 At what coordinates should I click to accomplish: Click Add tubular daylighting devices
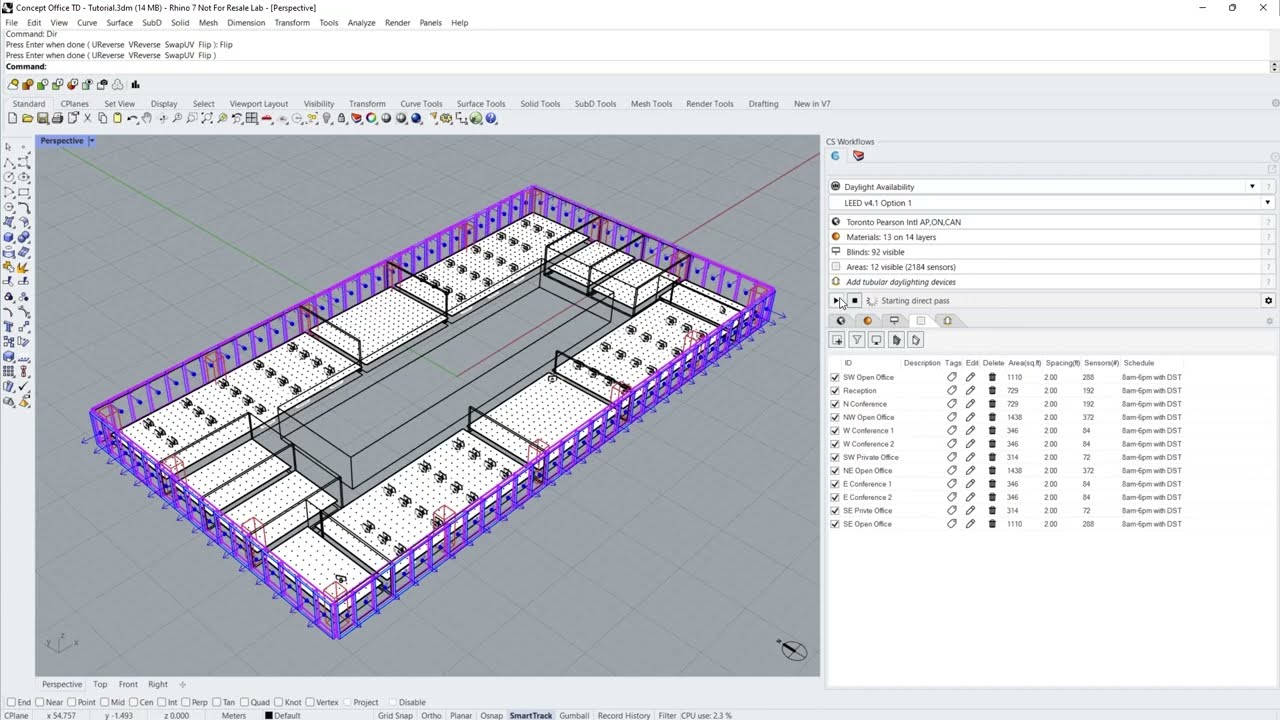point(901,282)
